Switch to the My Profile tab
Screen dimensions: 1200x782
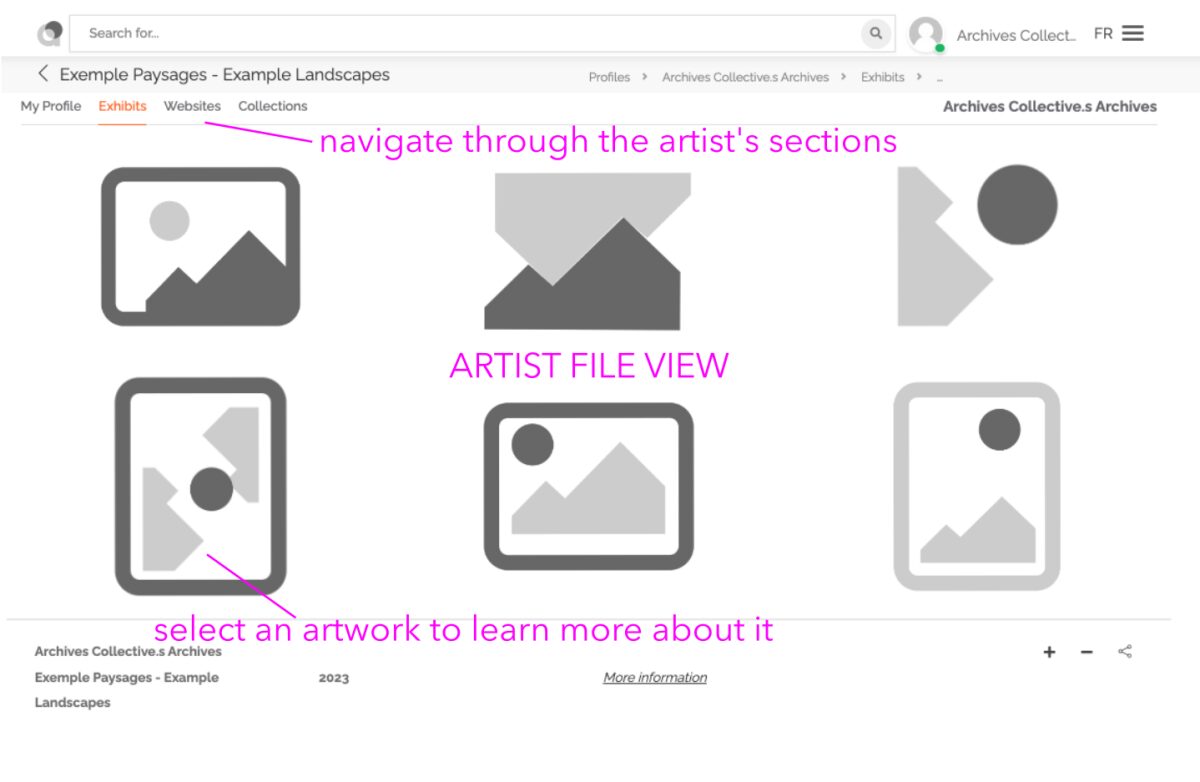coord(51,106)
